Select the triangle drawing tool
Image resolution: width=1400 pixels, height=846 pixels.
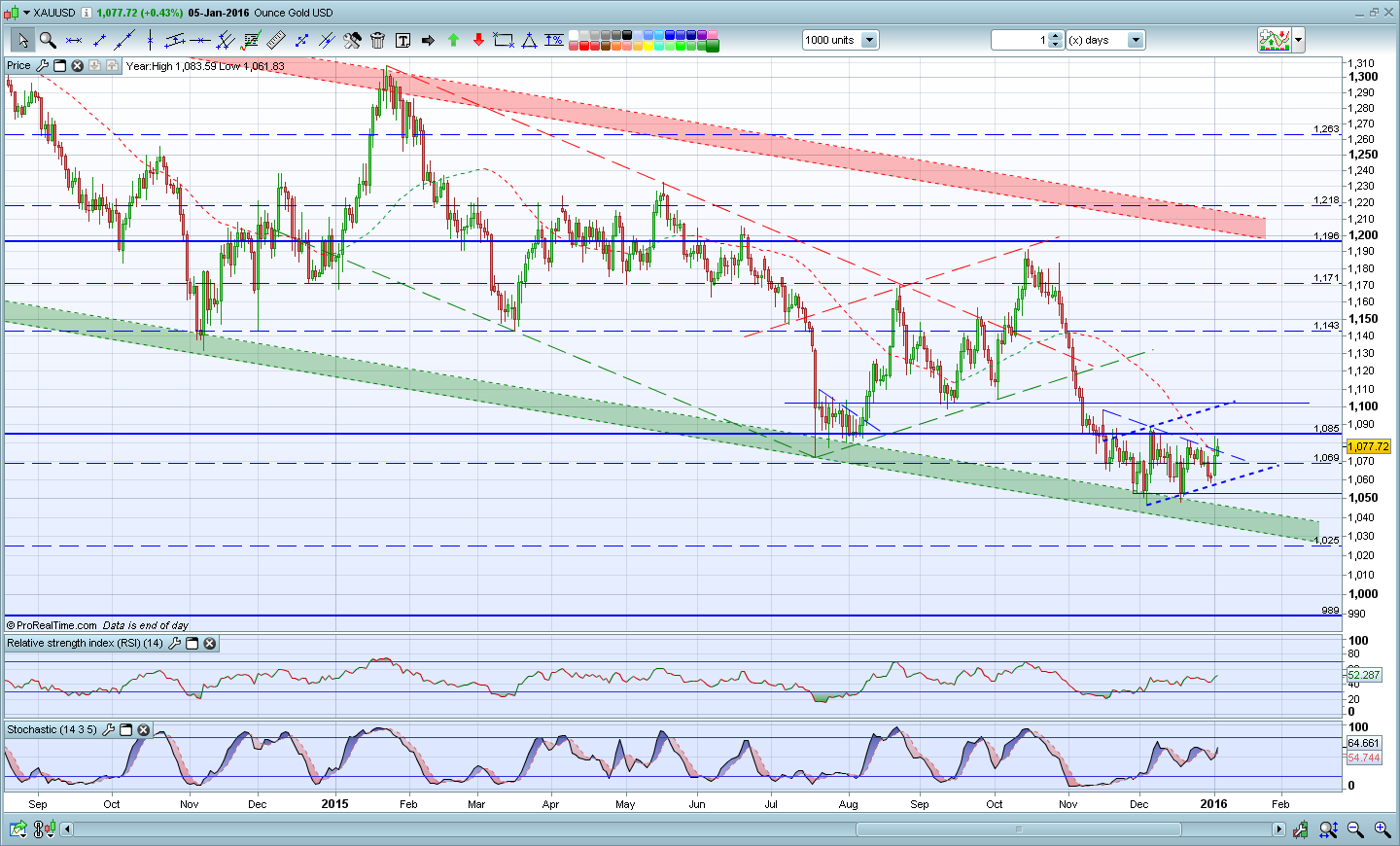[x=529, y=40]
